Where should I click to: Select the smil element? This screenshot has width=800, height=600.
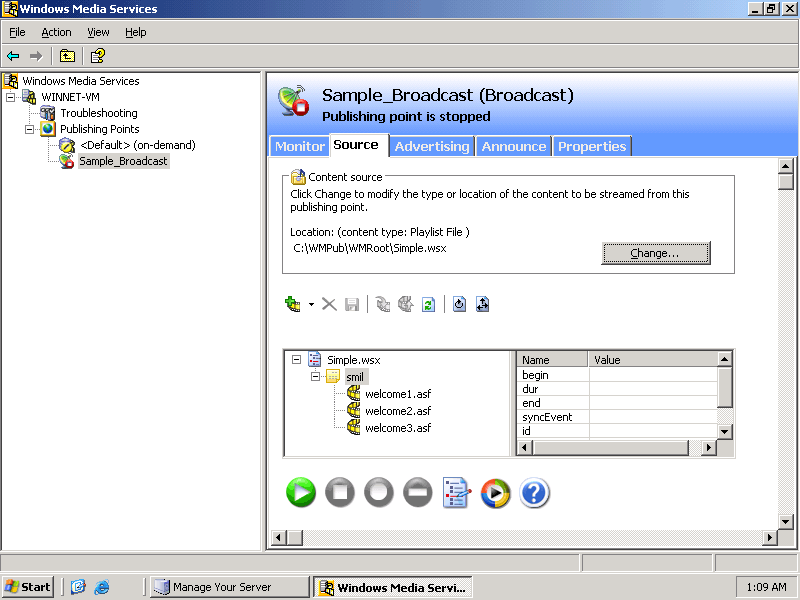coord(355,377)
